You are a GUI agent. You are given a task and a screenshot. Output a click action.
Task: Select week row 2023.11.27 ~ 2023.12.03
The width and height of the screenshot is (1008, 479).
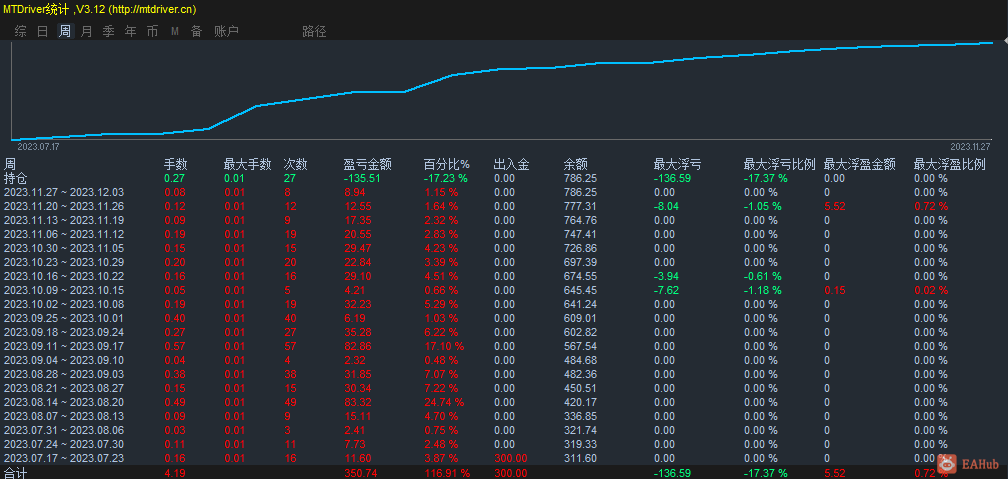64,192
